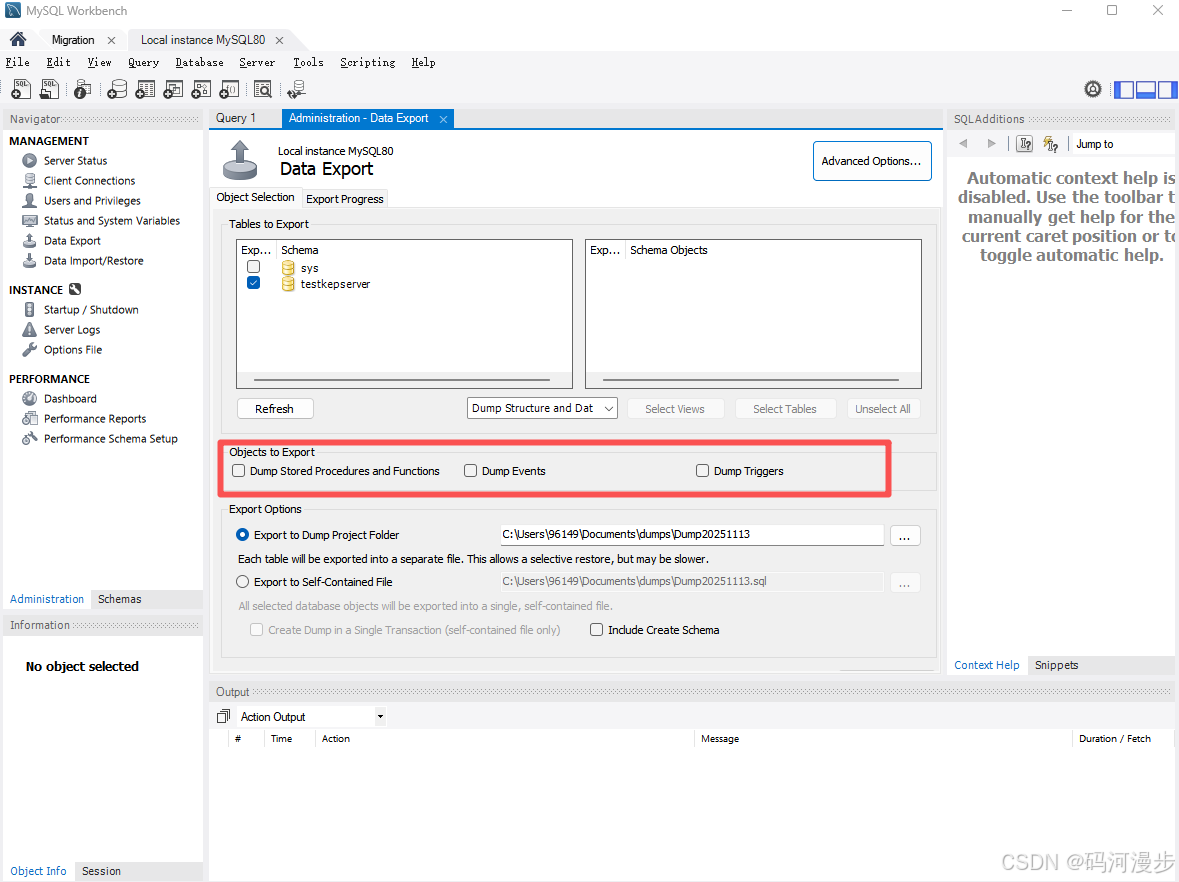Open Server Logs in Navigator
Image resolution: width=1179 pixels, height=882 pixels.
(71, 329)
